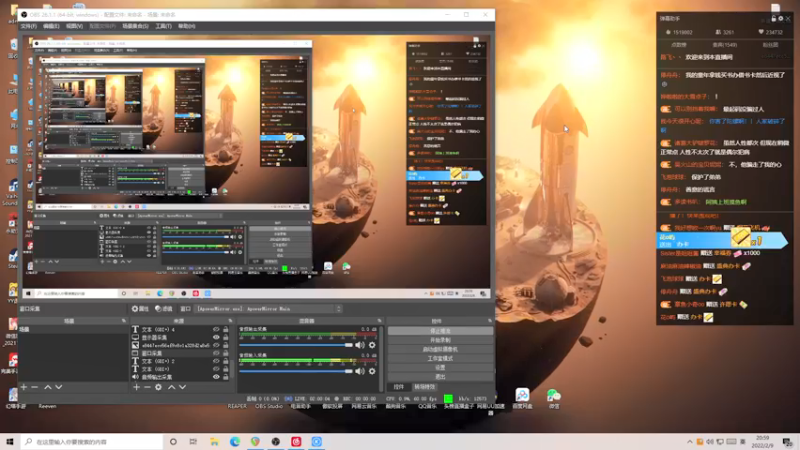
Task: Open 百度网盘 desktop icon
Action: point(522,398)
